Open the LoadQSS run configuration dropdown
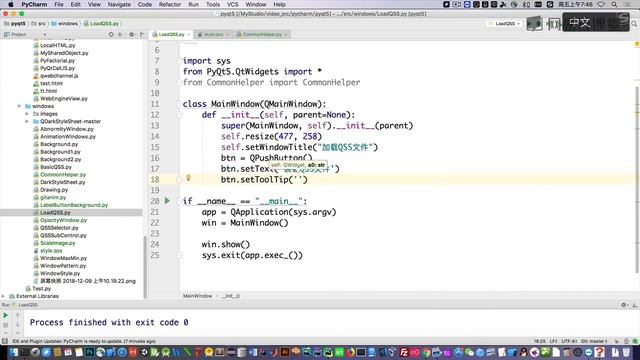The image size is (640, 360). [504, 24]
